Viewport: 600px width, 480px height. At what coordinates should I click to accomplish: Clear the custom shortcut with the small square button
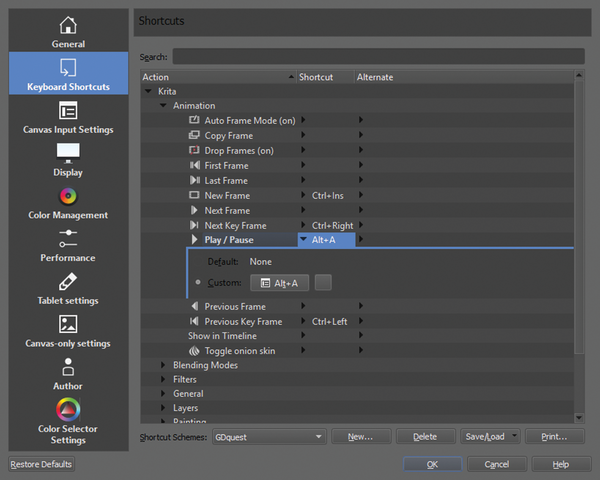[323, 282]
